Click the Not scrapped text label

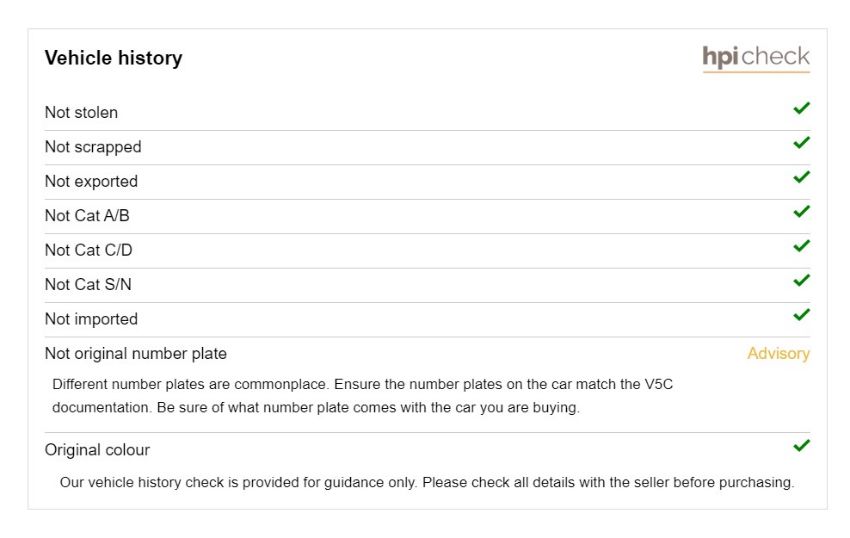click(x=93, y=147)
